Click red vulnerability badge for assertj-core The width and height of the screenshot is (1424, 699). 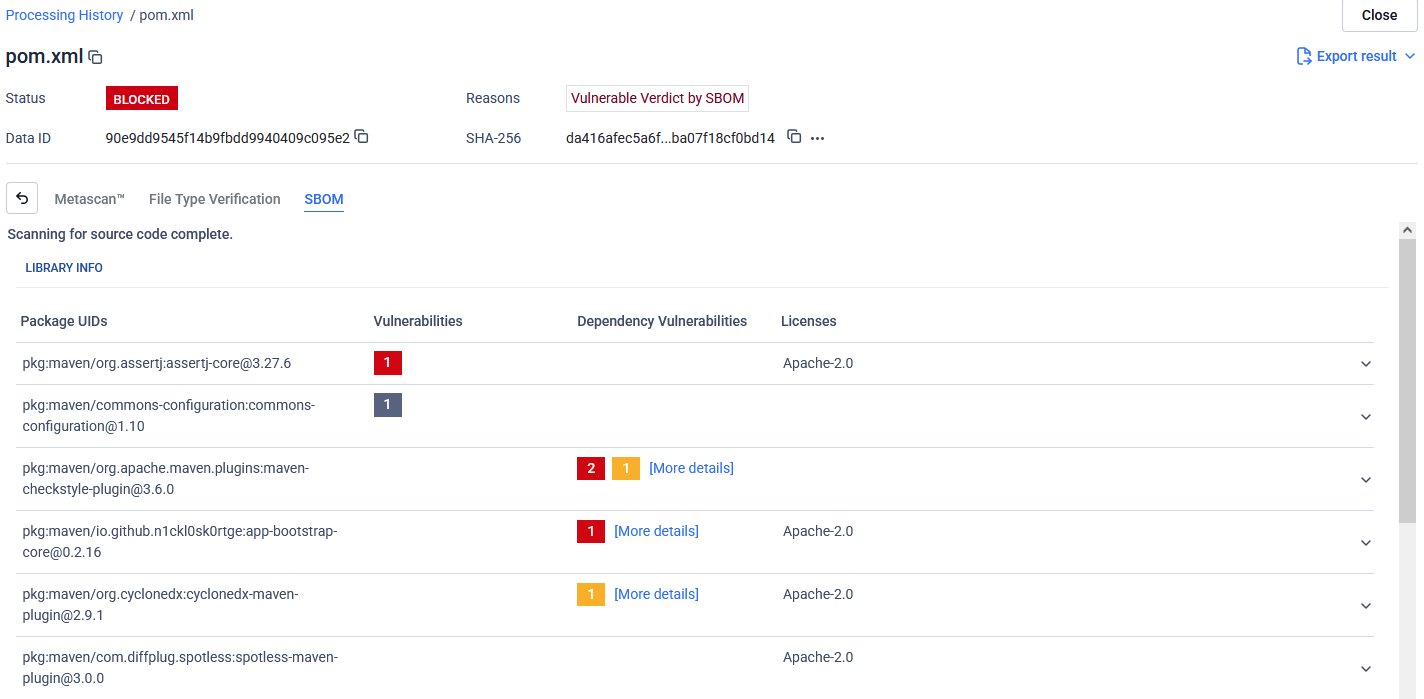[387, 362]
